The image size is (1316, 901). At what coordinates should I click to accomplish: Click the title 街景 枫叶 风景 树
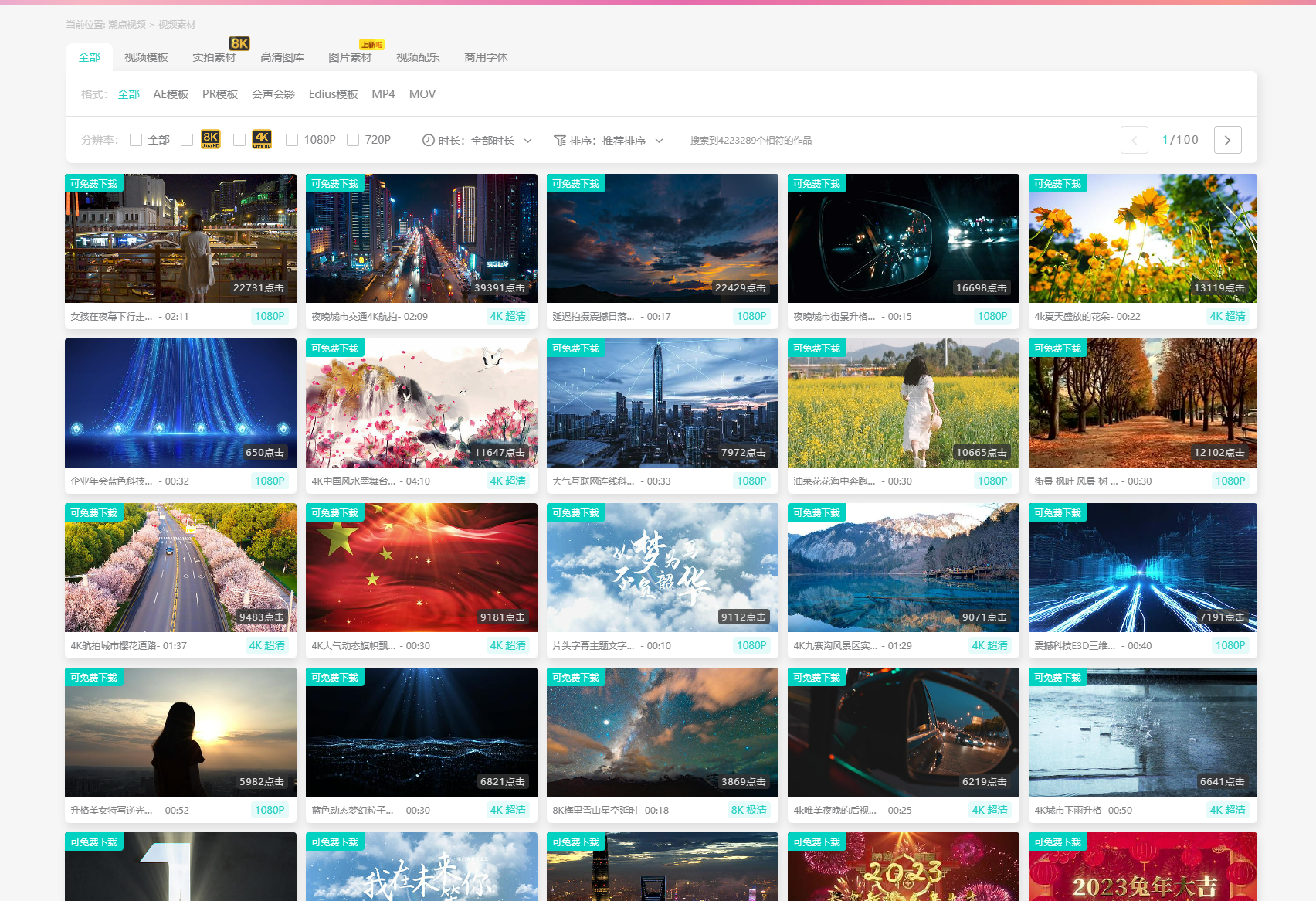point(1076,481)
